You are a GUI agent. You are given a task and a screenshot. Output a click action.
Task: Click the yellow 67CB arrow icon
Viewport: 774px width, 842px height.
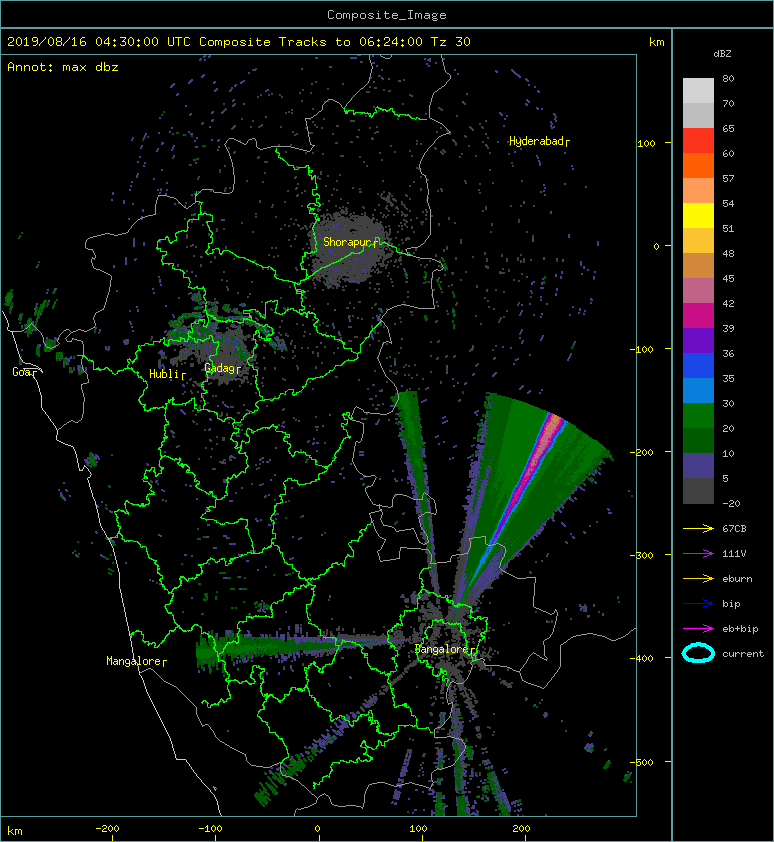(698, 529)
